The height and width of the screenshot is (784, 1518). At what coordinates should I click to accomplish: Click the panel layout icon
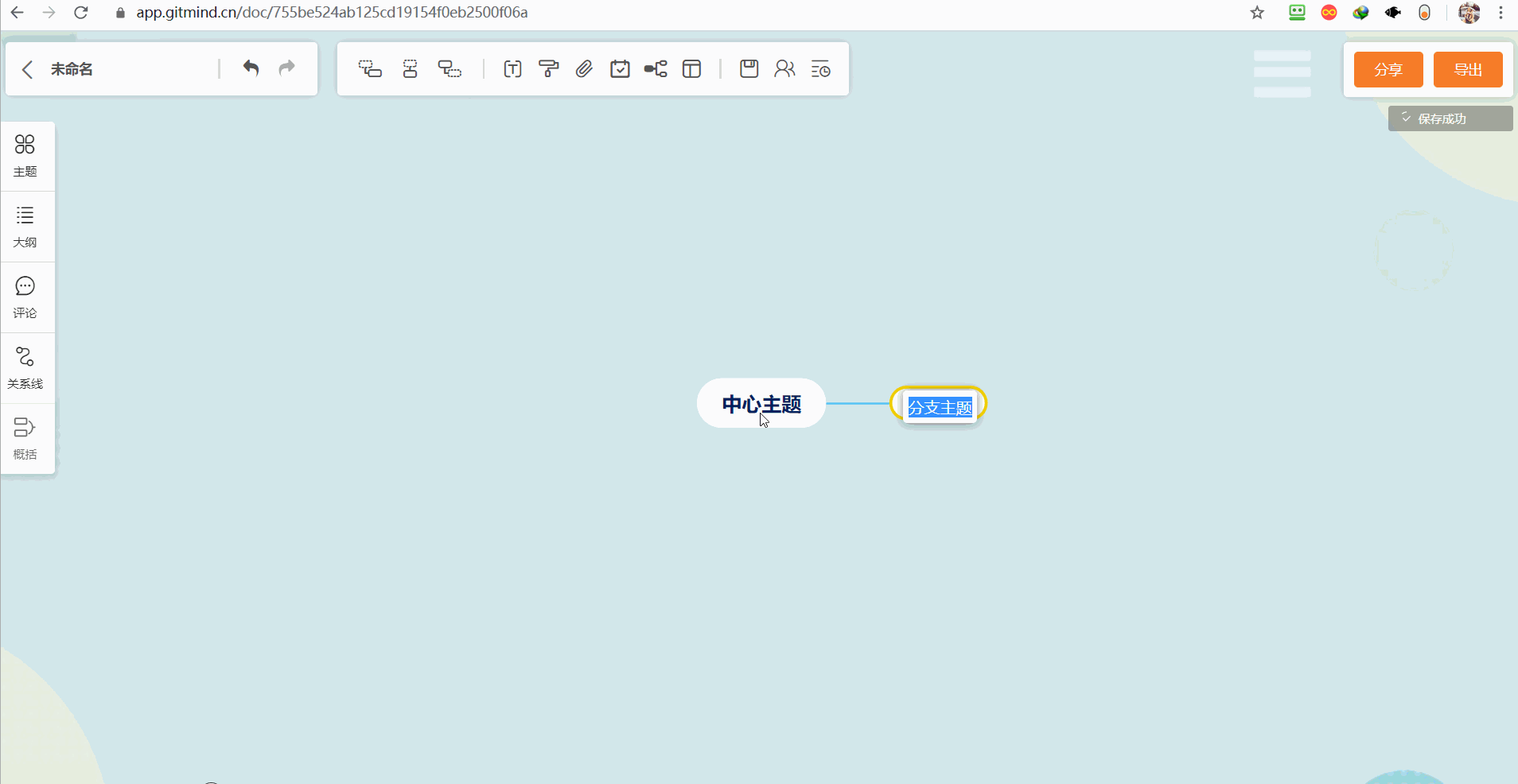tap(692, 69)
